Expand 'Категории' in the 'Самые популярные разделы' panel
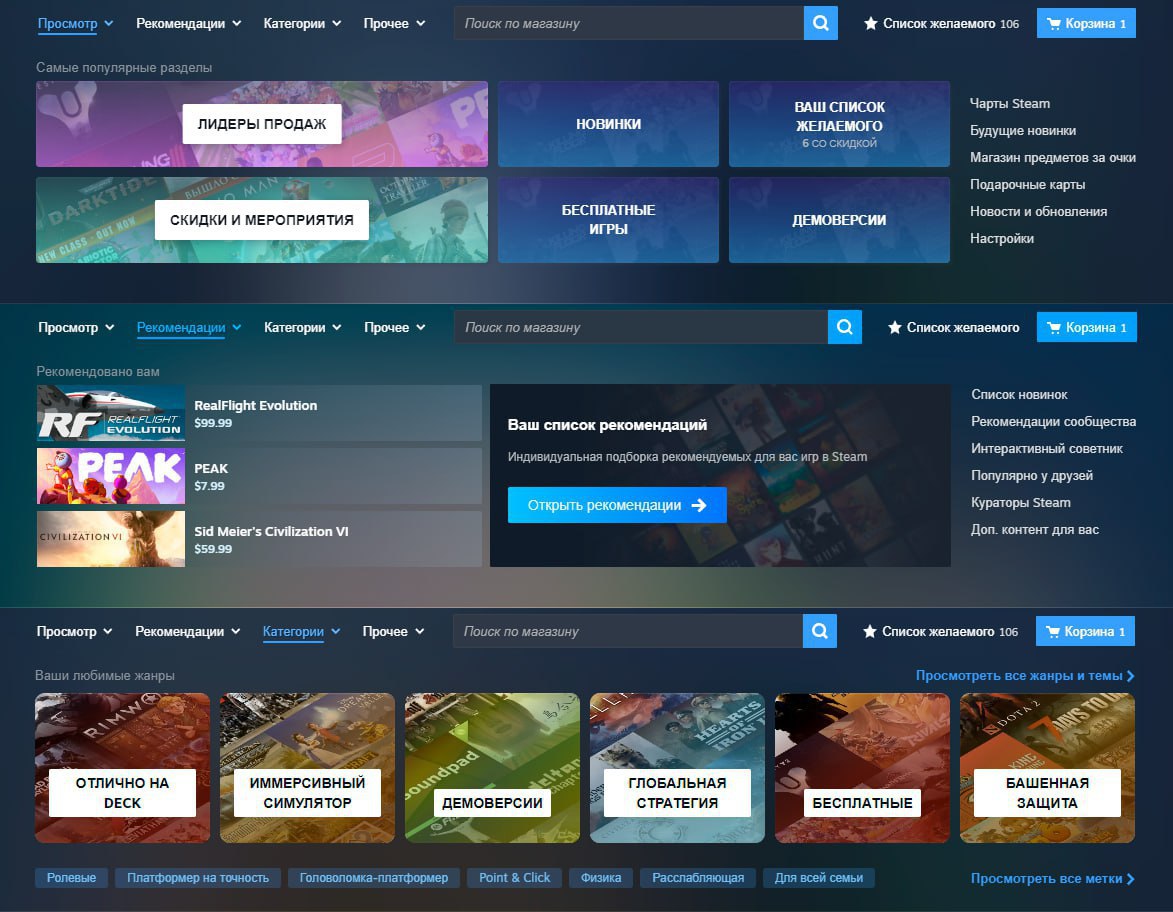Viewport: 1173px width, 912px height. coord(302,23)
